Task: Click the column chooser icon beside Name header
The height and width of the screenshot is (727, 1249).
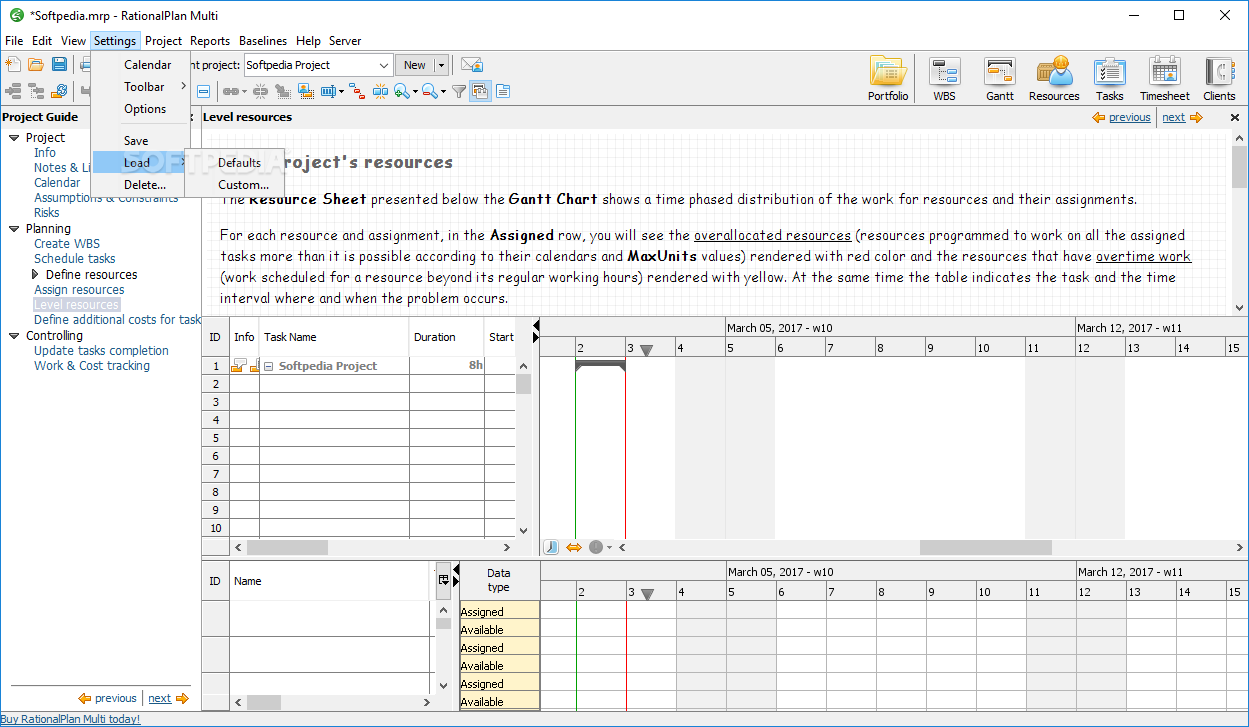Action: coord(443,580)
